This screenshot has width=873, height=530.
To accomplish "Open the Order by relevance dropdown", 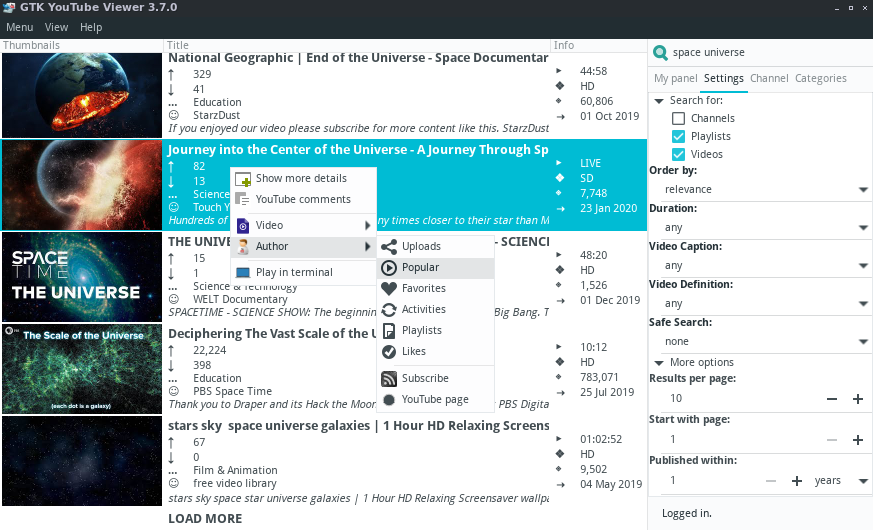I will tap(766, 190).
